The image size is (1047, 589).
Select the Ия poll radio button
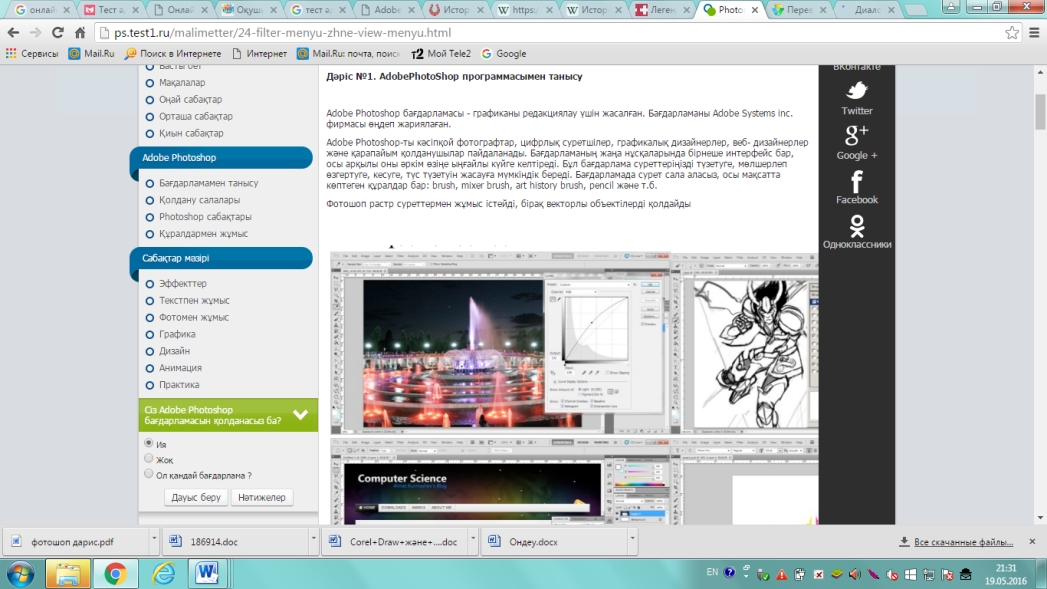(149, 443)
